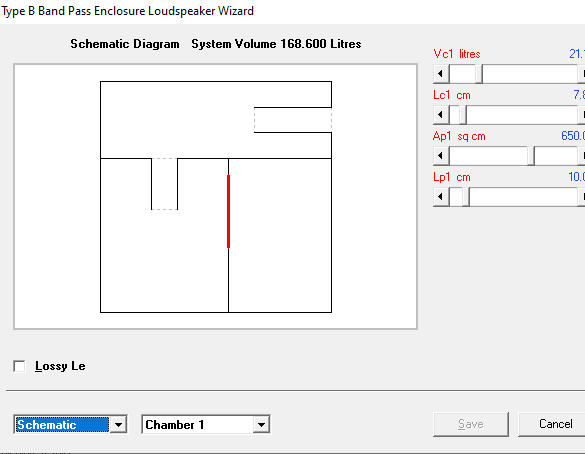Click the Ap1 sq cm label

pyautogui.click(x=459, y=136)
